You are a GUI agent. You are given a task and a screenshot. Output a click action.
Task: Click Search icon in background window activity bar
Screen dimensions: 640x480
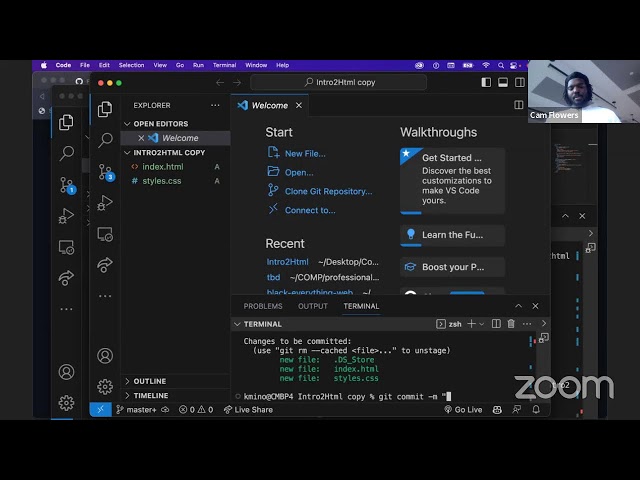pos(67,153)
